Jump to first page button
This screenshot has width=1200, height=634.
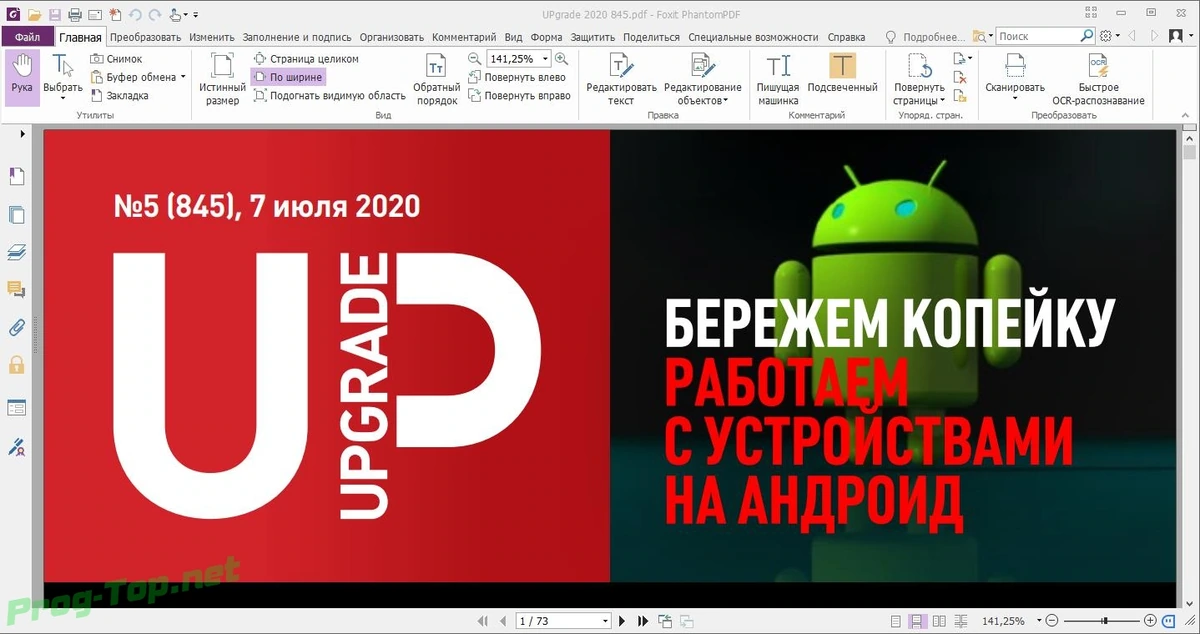(484, 621)
